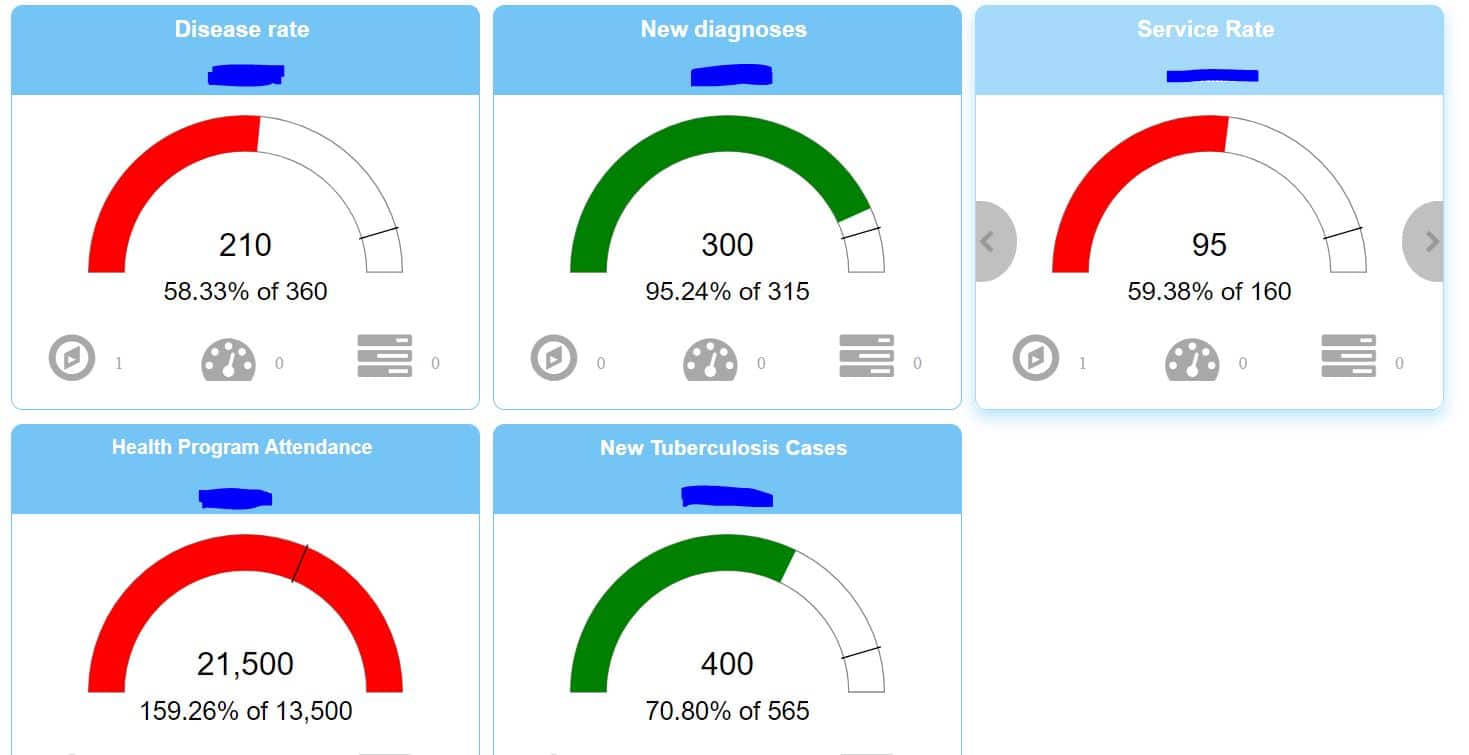Select the value 21,500 in Attendance card
This screenshot has width=1469, height=755.
click(x=245, y=664)
